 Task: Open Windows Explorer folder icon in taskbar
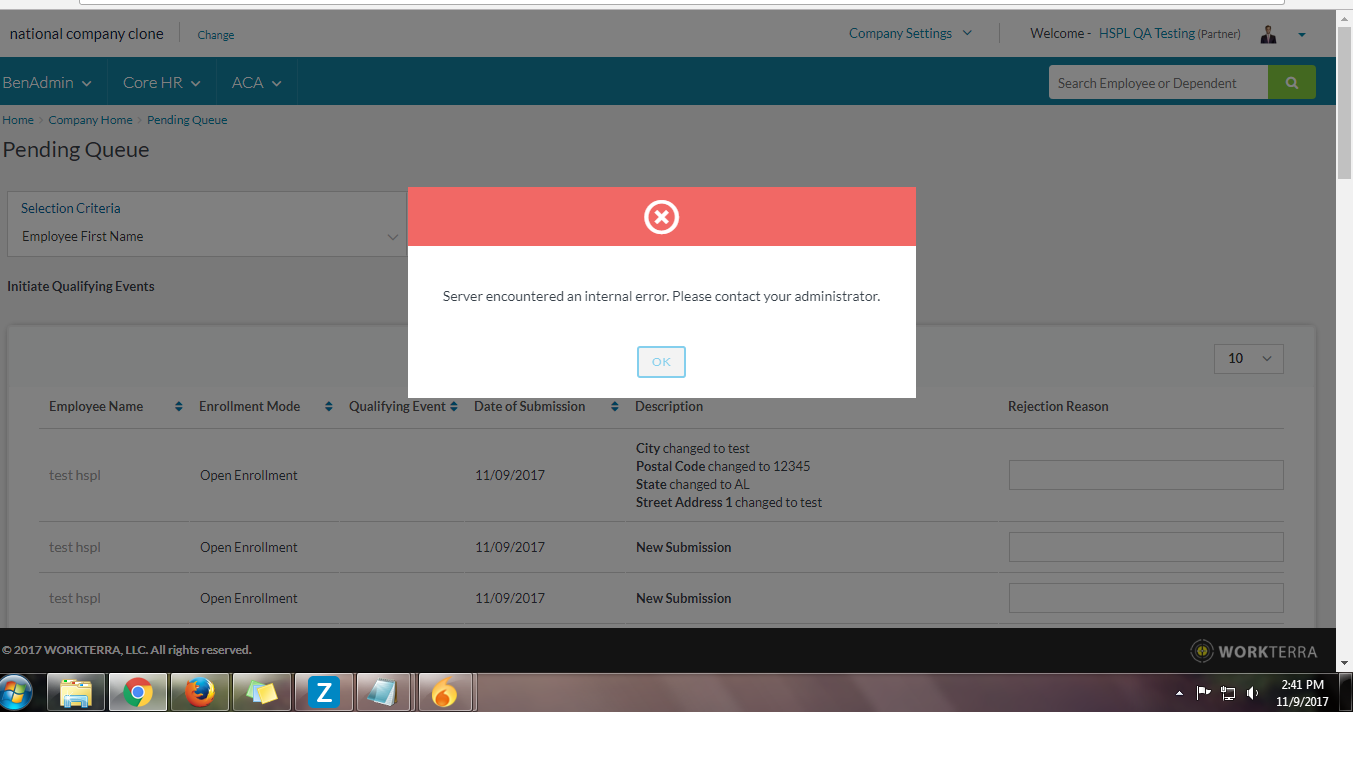(x=76, y=692)
